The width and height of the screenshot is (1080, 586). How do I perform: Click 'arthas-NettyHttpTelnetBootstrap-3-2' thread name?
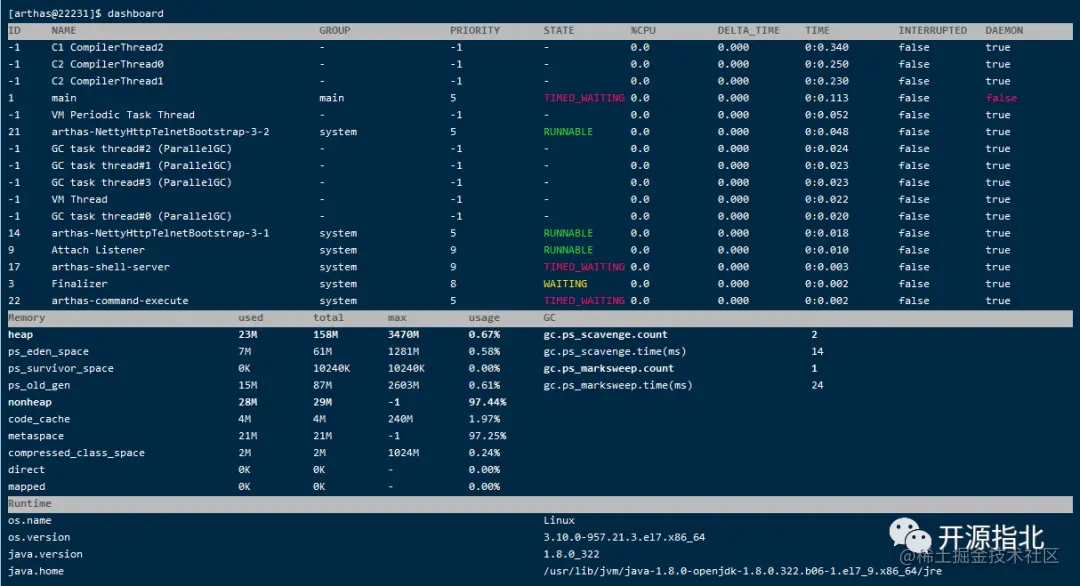click(x=160, y=132)
